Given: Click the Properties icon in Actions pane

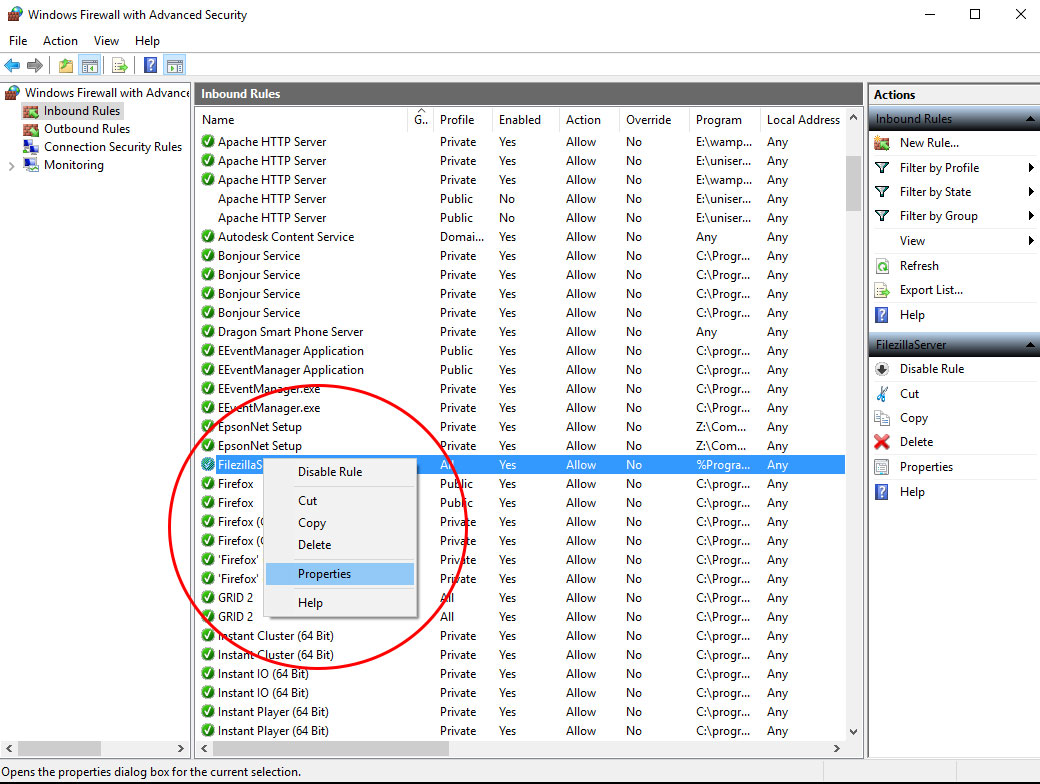Looking at the screenshot, I should 882,467.
